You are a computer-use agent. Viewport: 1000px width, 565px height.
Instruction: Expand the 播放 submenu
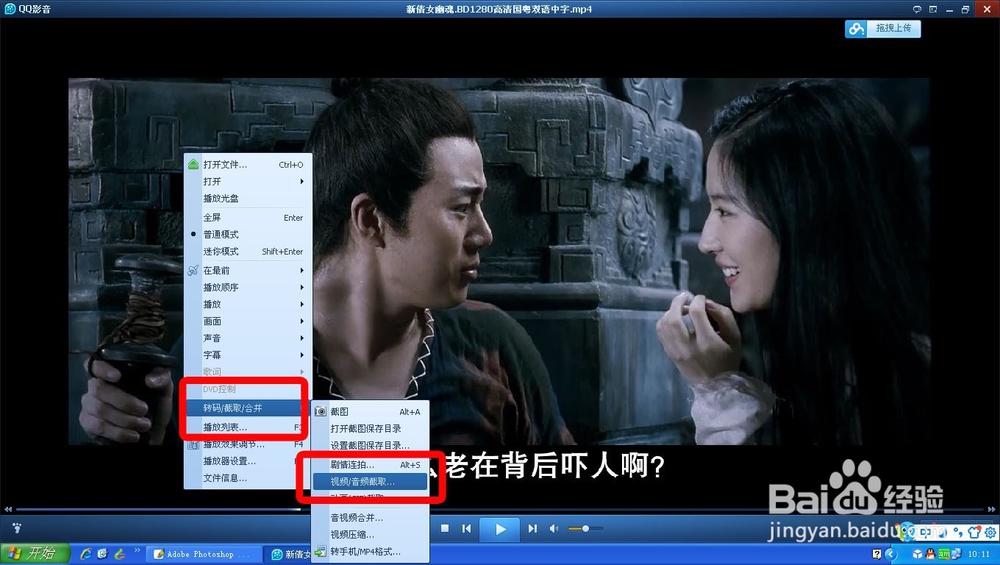248,304
